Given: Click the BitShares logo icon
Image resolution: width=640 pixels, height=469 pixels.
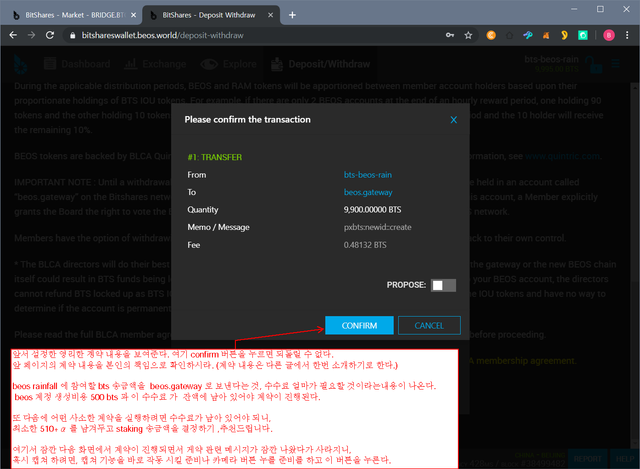Looking at the screenshot, I should [x=20, y=64].
